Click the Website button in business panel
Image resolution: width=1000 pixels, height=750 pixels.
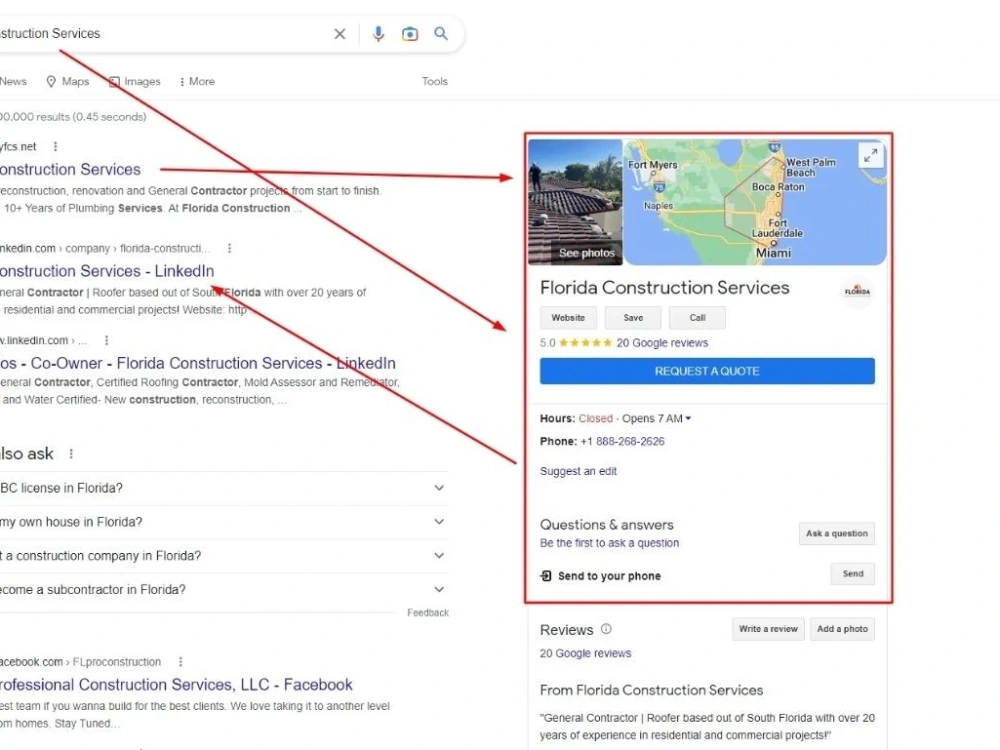point(568,318)
